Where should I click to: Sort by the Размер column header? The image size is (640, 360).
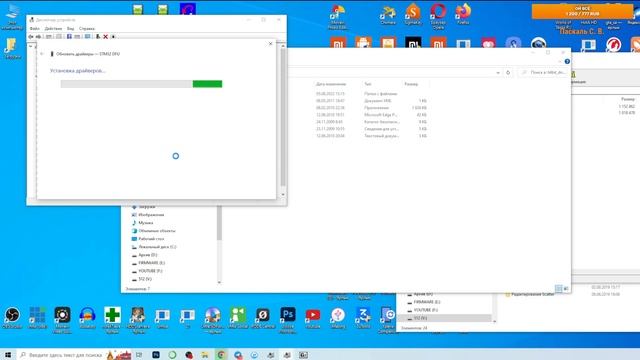pos(411,84)
